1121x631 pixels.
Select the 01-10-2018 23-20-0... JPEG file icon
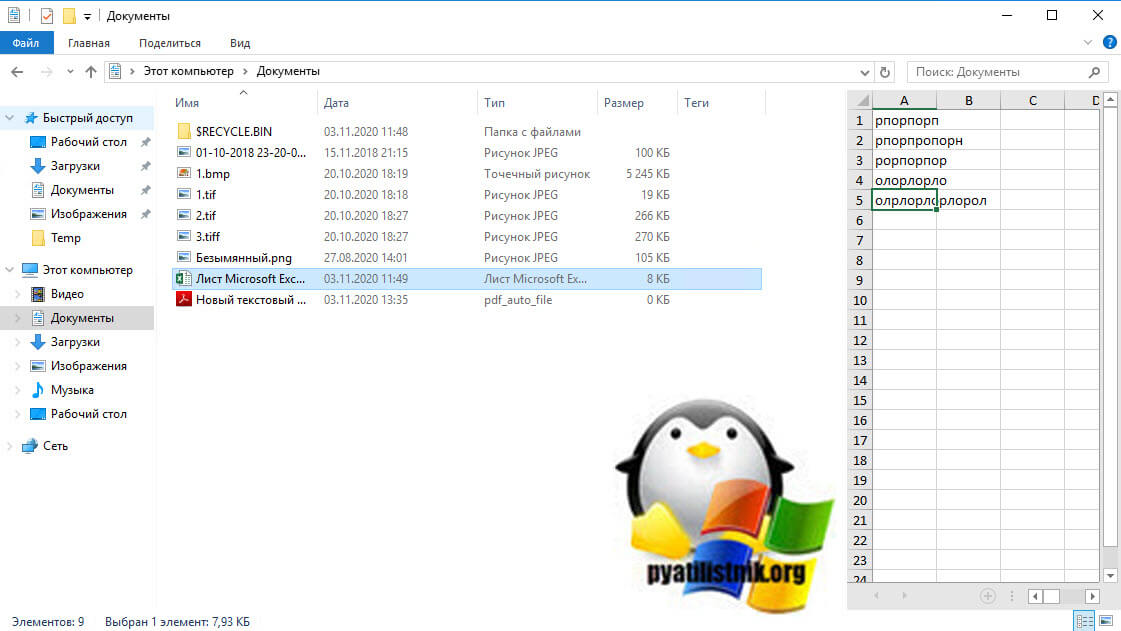click(184, 152)
